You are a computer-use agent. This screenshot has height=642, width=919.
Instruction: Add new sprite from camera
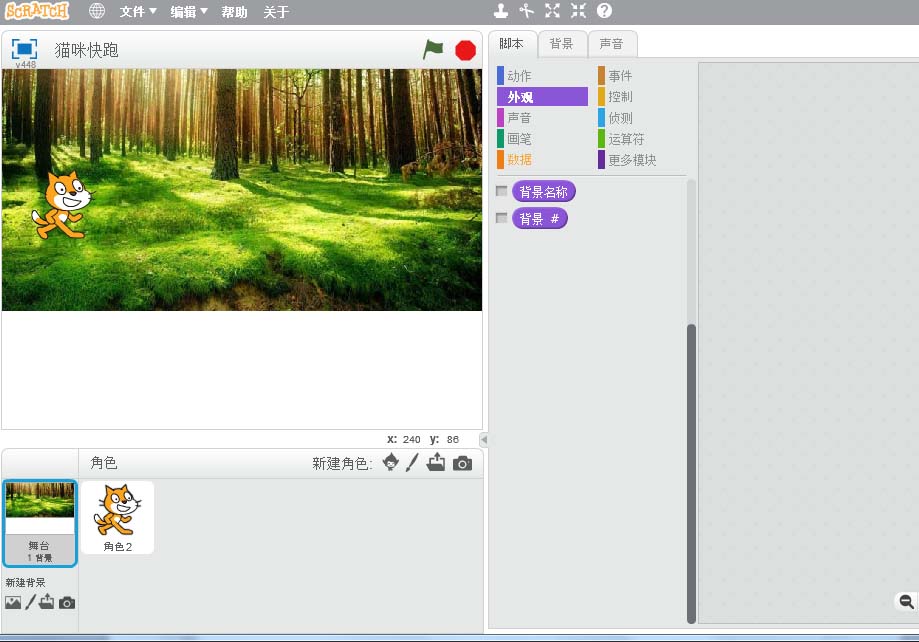[x=462, y=463]
